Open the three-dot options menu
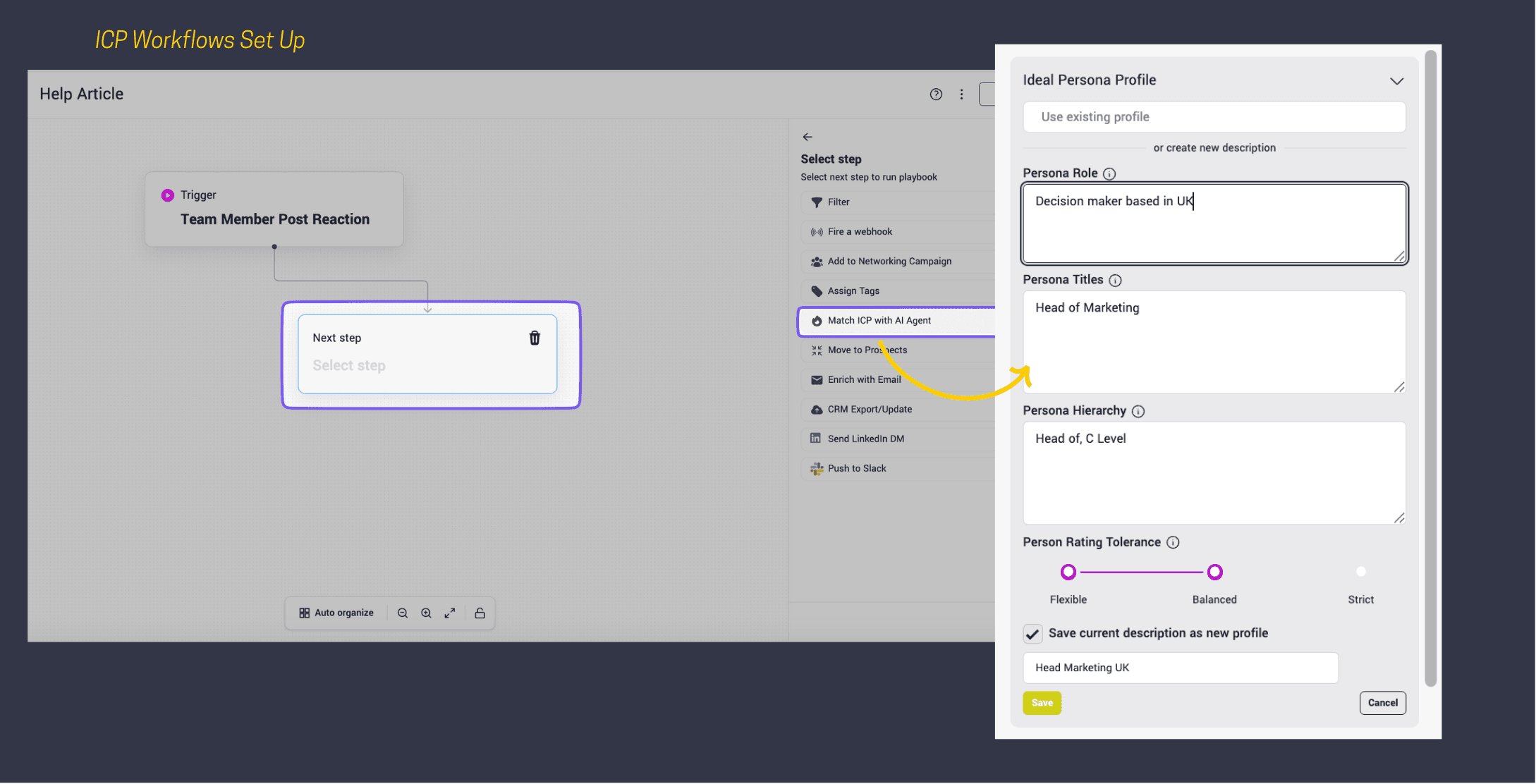 pos(961,94)
